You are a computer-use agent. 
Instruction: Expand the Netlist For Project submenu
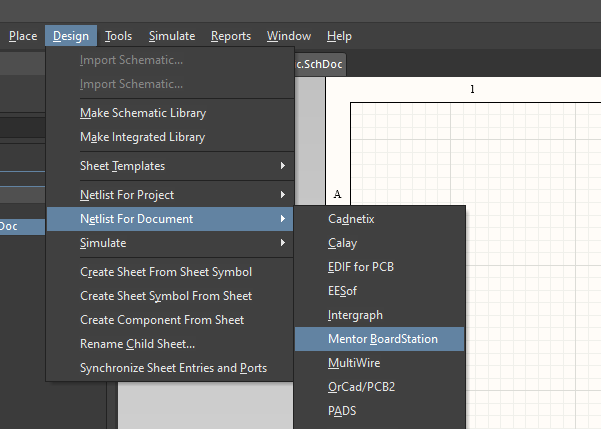click(170, 195)
